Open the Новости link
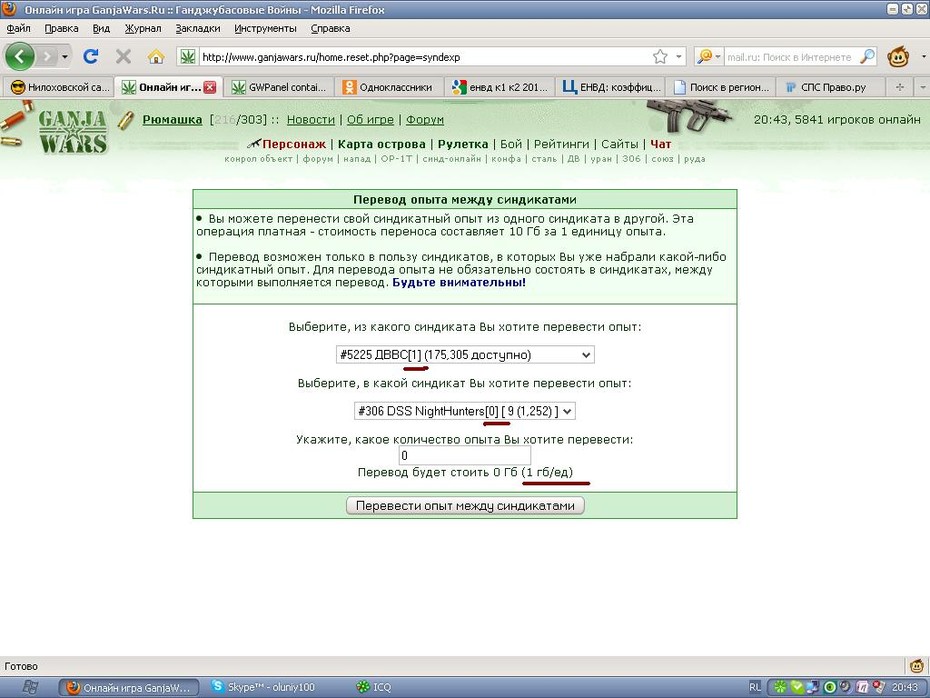 (x=311, y=120)
